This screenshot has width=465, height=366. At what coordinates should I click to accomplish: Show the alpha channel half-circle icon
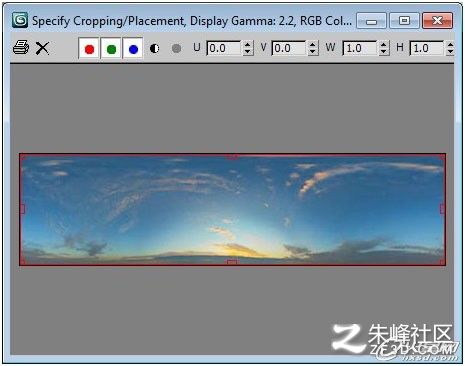pos(154,49)
